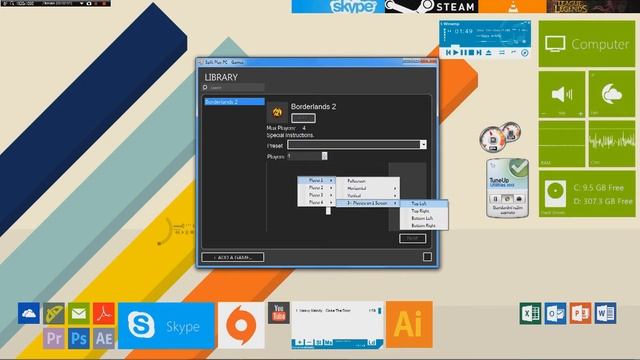Launch Origin from the orange swirl tile
The height and width of the screenshot is (360, 640).
[x=241, y=326]
